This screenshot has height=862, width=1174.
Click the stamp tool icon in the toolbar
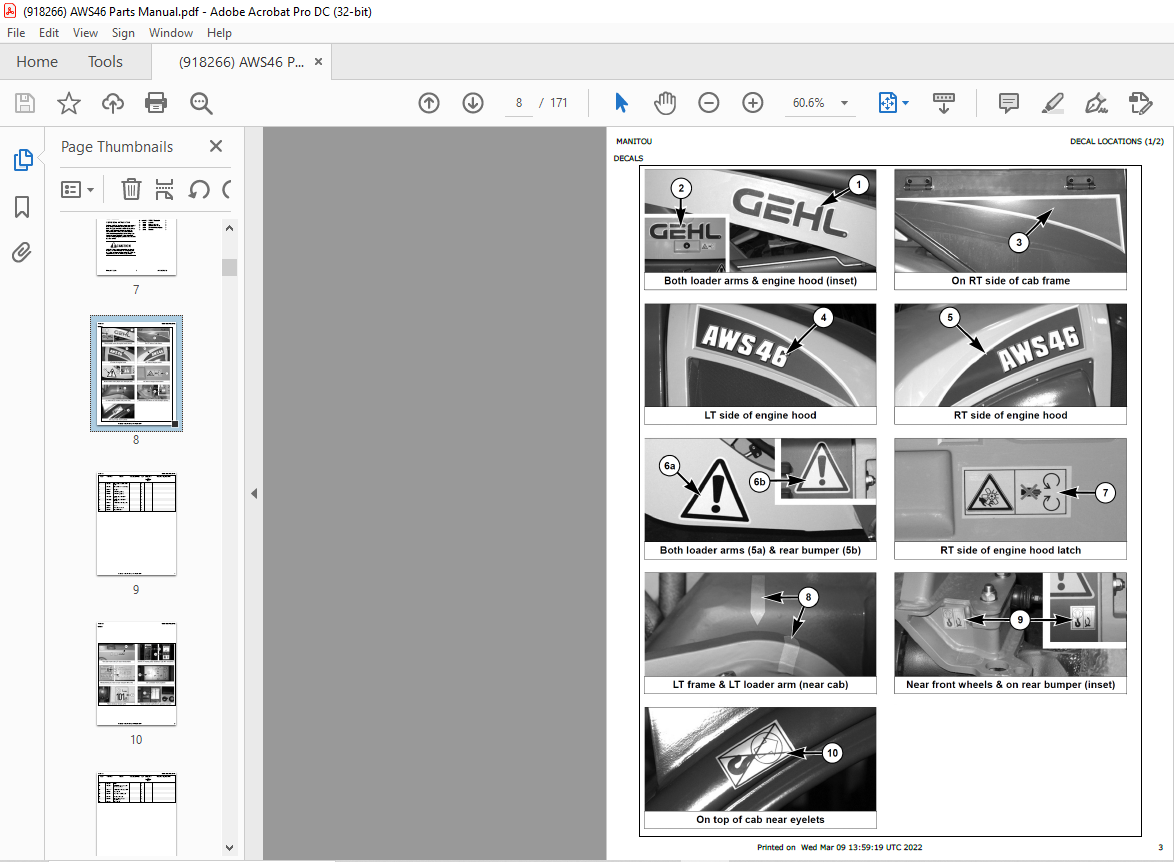point(1140,103)
